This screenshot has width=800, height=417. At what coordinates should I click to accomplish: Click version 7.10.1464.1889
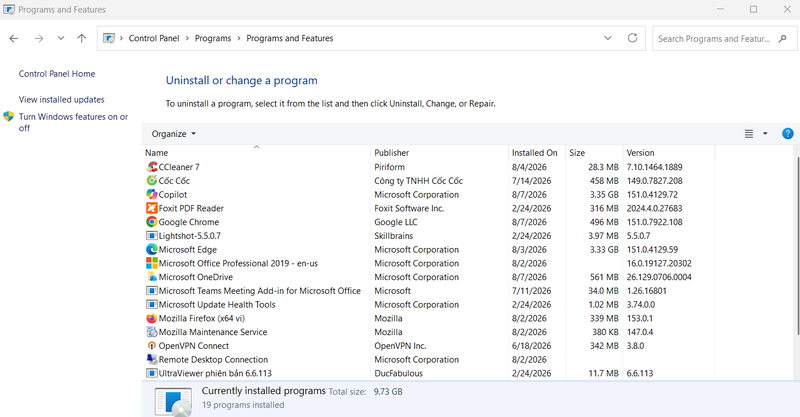coord(655,167)
